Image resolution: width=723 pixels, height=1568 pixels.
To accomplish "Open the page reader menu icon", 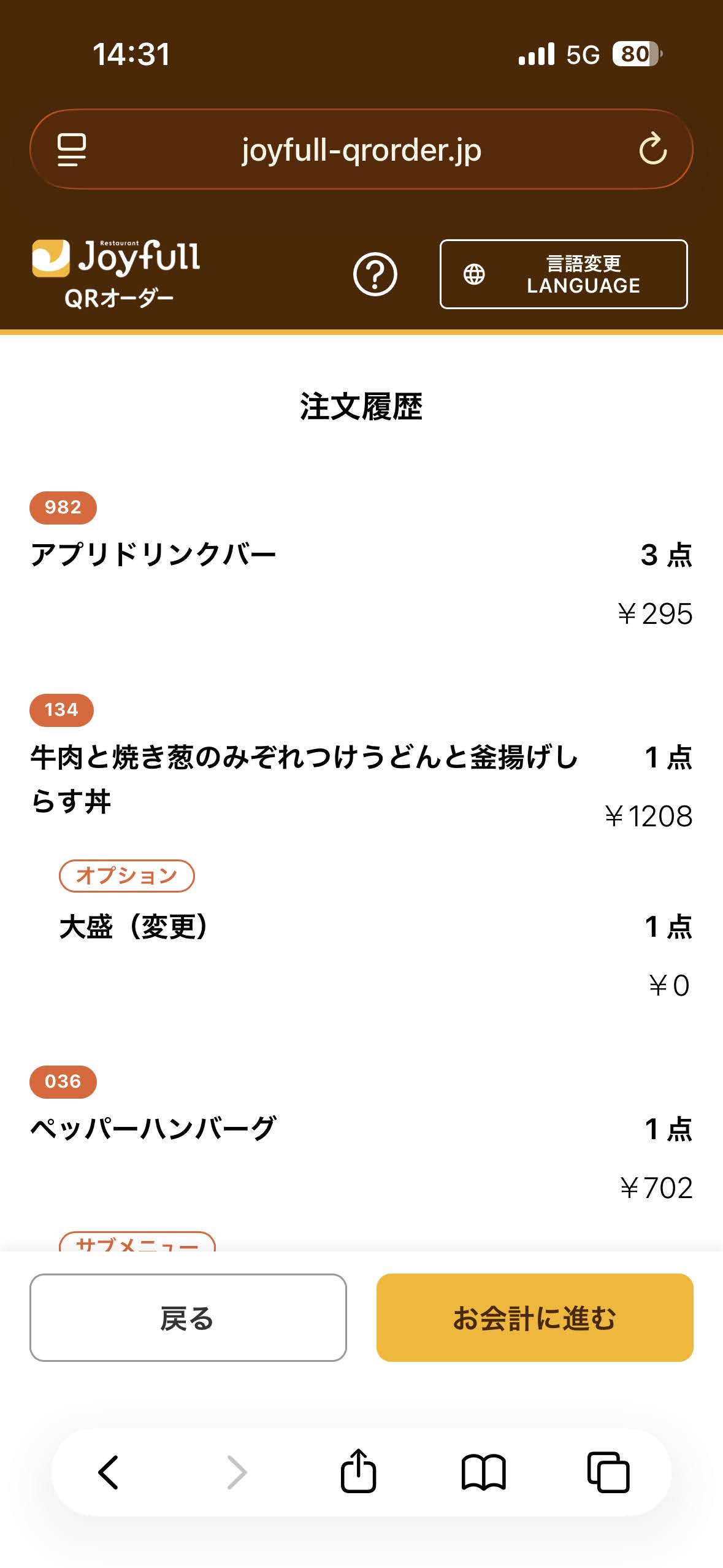I will click(72, 150).
